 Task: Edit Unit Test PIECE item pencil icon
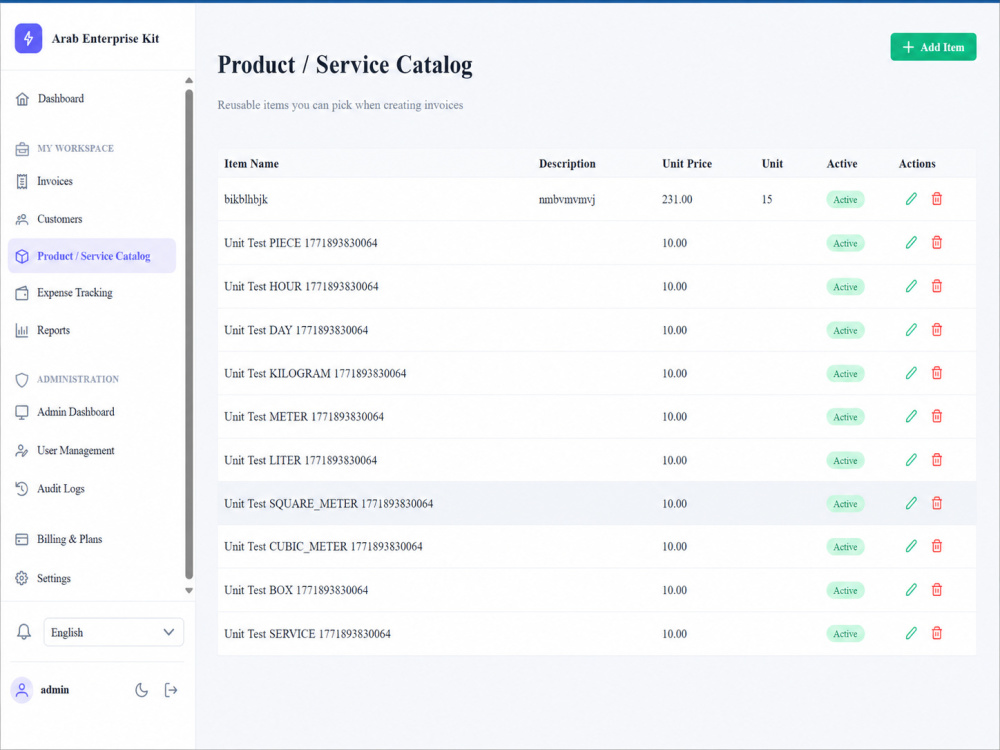point(911,242)
